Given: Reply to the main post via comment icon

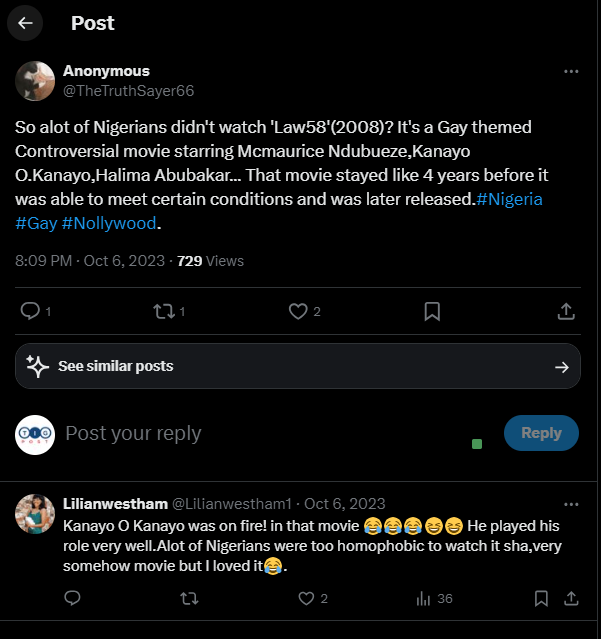Looking at the screenshot, I should tap(30, 311).
